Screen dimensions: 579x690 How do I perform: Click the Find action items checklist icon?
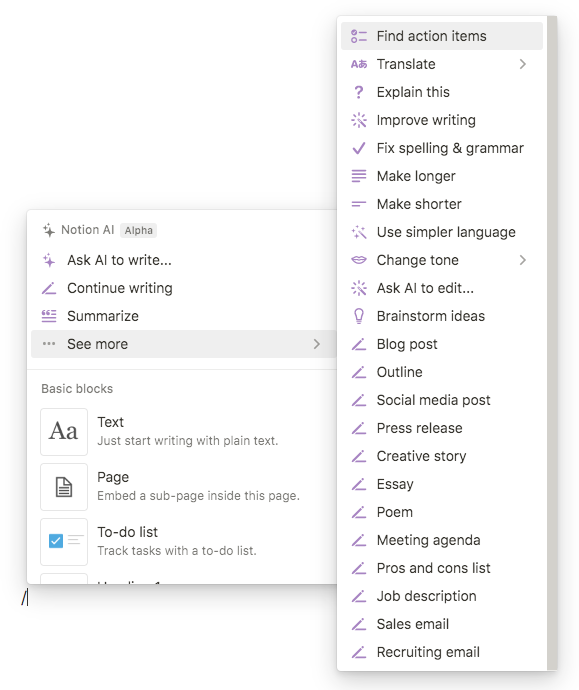click(359, 36)
